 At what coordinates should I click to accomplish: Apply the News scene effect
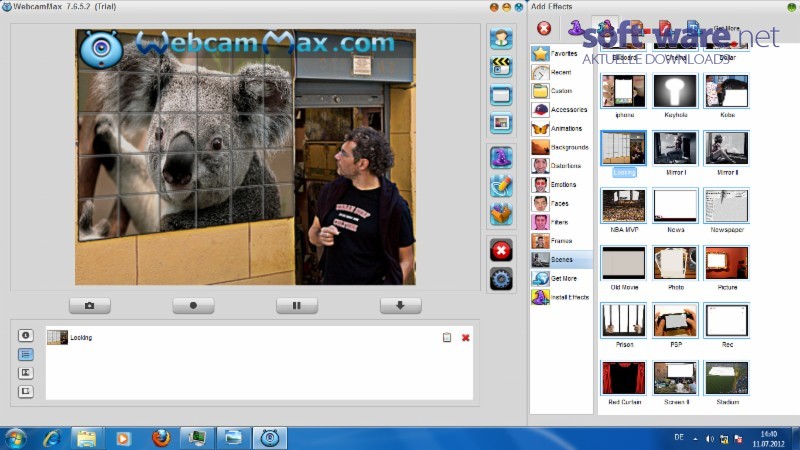point(675,206)
